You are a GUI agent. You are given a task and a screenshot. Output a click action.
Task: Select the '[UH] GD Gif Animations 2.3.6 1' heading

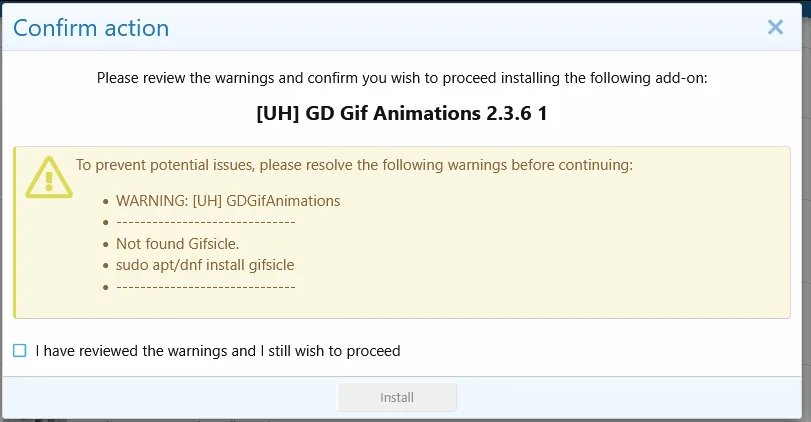402,113
